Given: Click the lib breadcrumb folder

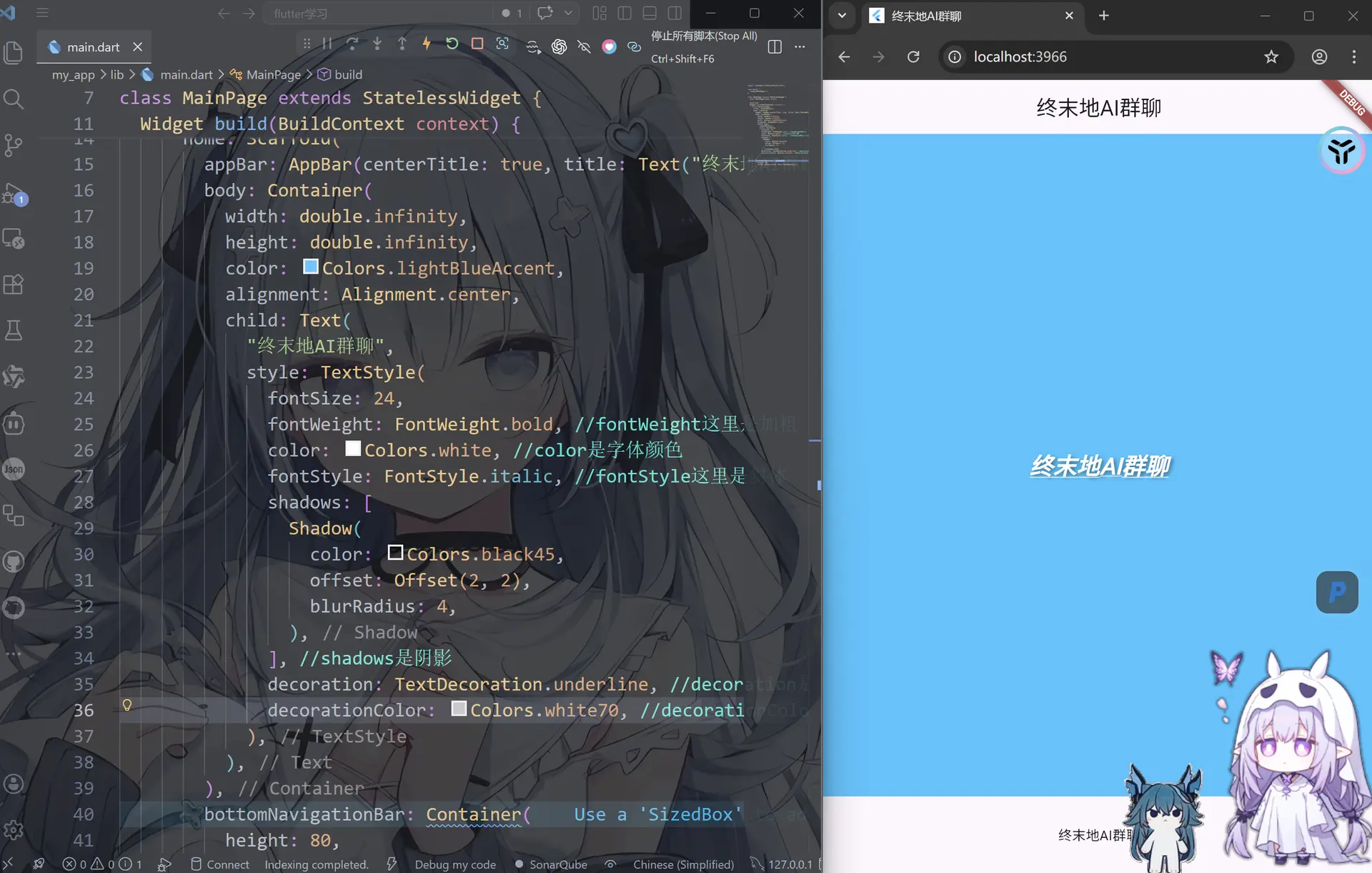Looking at the screenshot, I should pos(117,74).
